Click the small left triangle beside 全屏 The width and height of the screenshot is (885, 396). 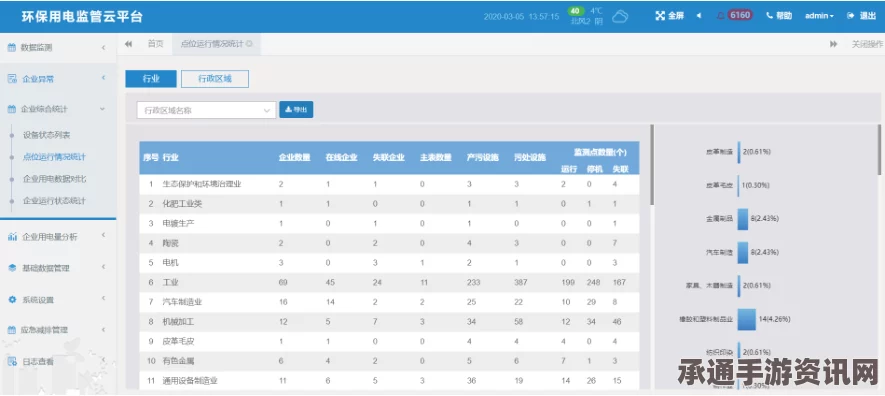pyautogui.click(x=699, y=16)
